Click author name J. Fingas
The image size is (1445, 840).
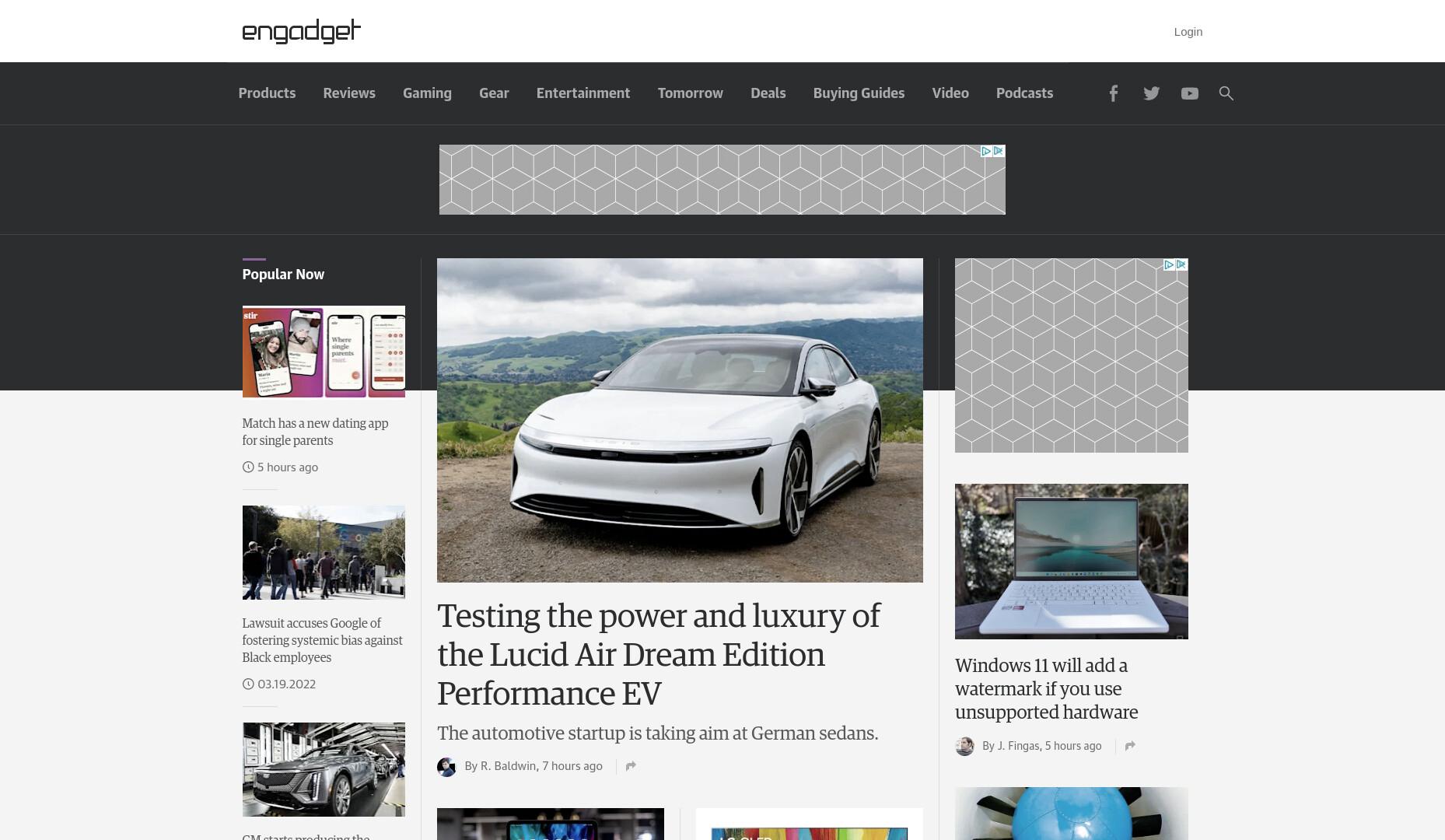click(x=1018, y=746)
